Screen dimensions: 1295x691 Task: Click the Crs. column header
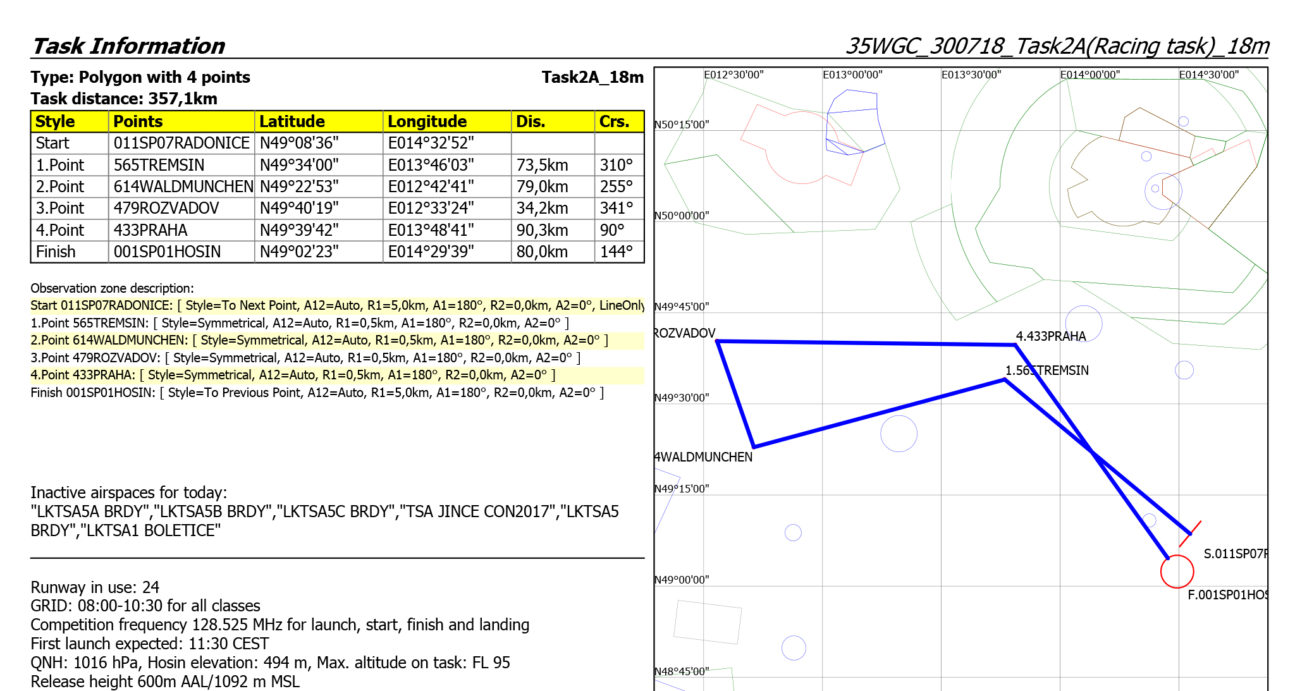click(x=616, y=121)
